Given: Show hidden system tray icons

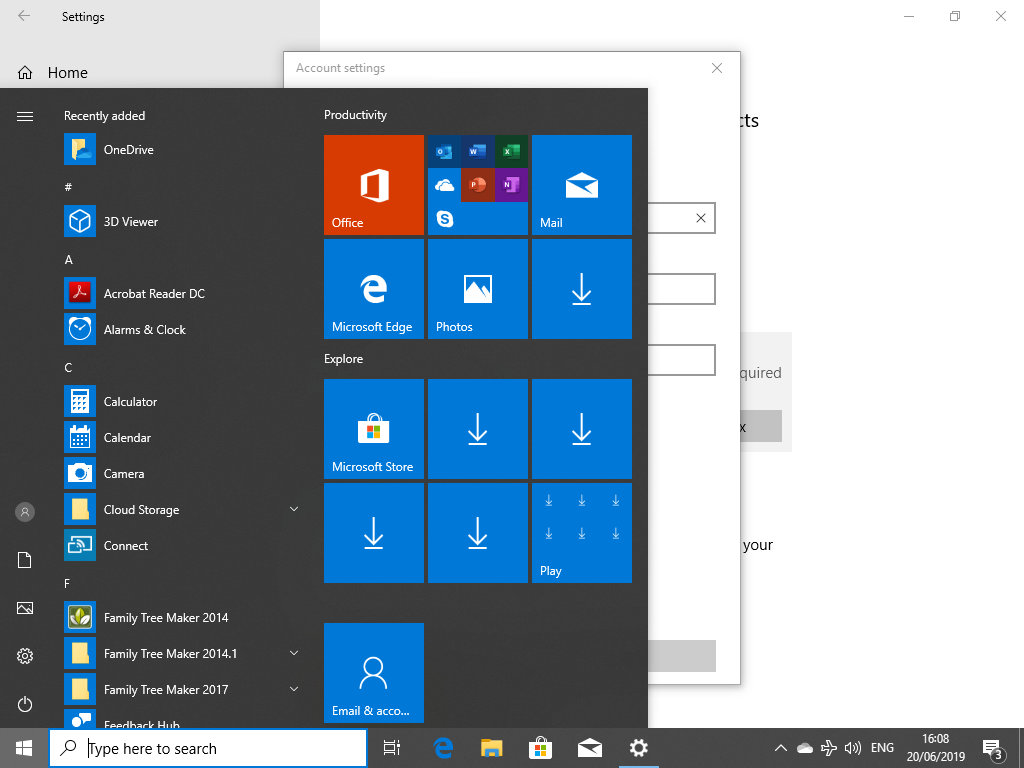Looking at the screenshot, I should click(x=780, y=748).
